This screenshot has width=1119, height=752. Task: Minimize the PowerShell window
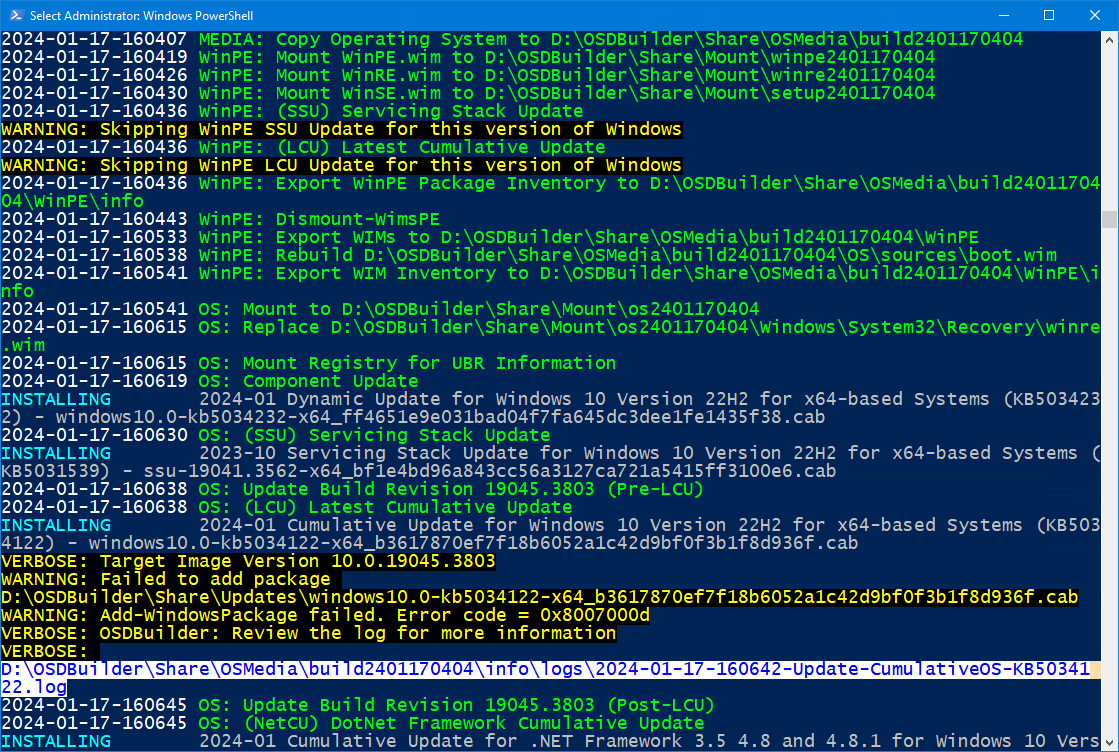click(x=1003, y=15)
